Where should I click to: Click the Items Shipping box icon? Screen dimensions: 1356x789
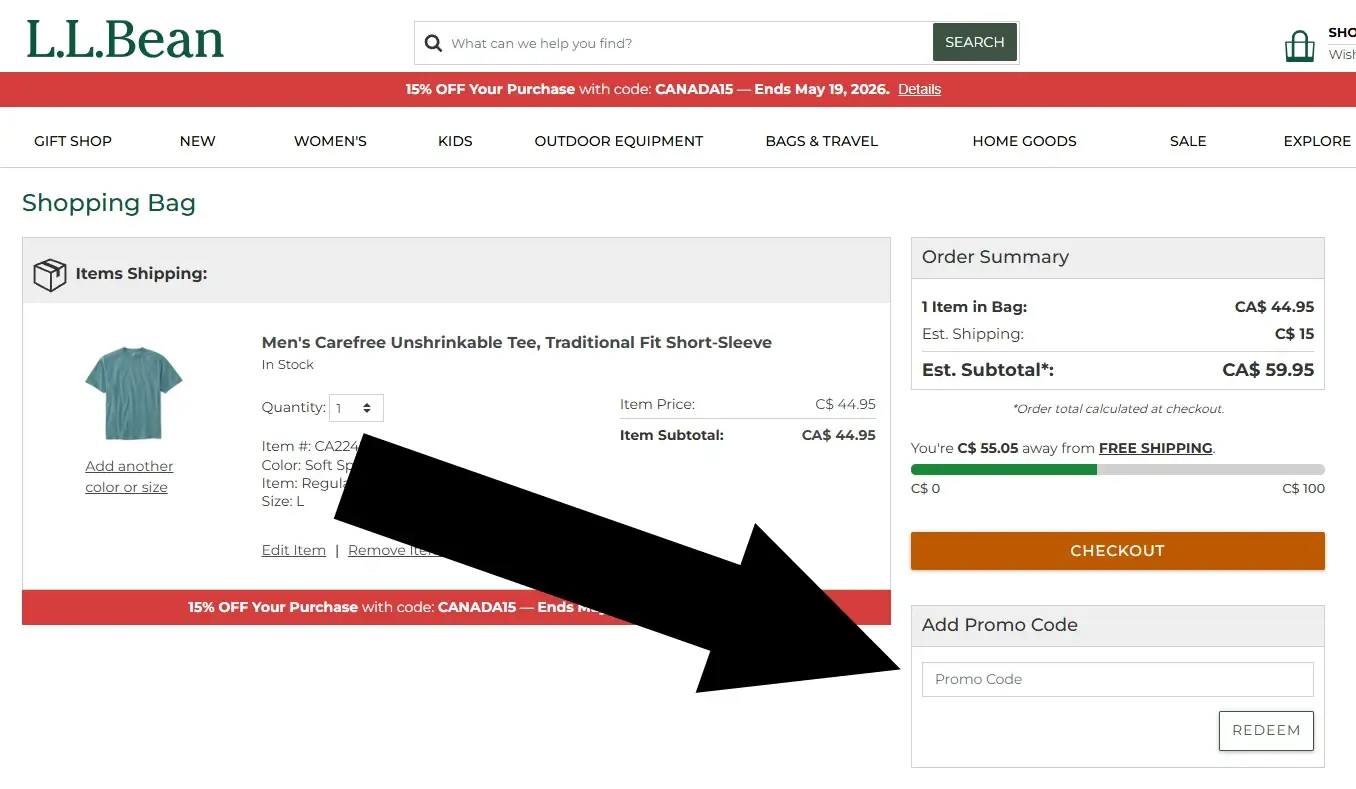[50, 274]
